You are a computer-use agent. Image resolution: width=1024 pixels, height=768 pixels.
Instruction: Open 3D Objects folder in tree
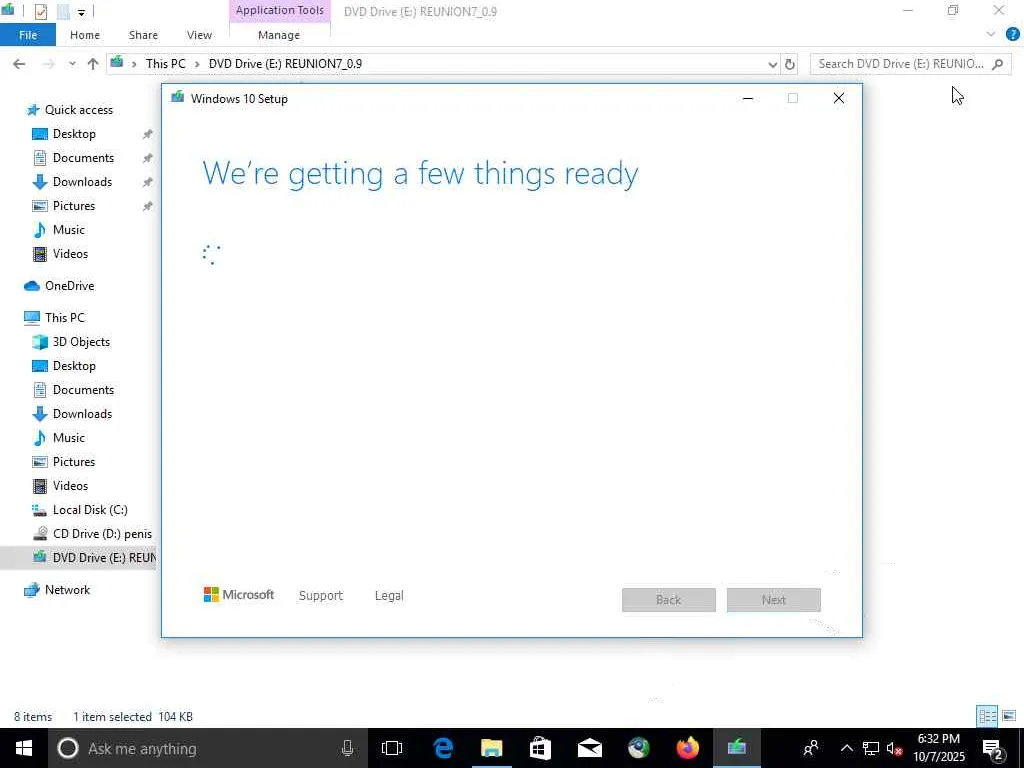click(81, 342)
